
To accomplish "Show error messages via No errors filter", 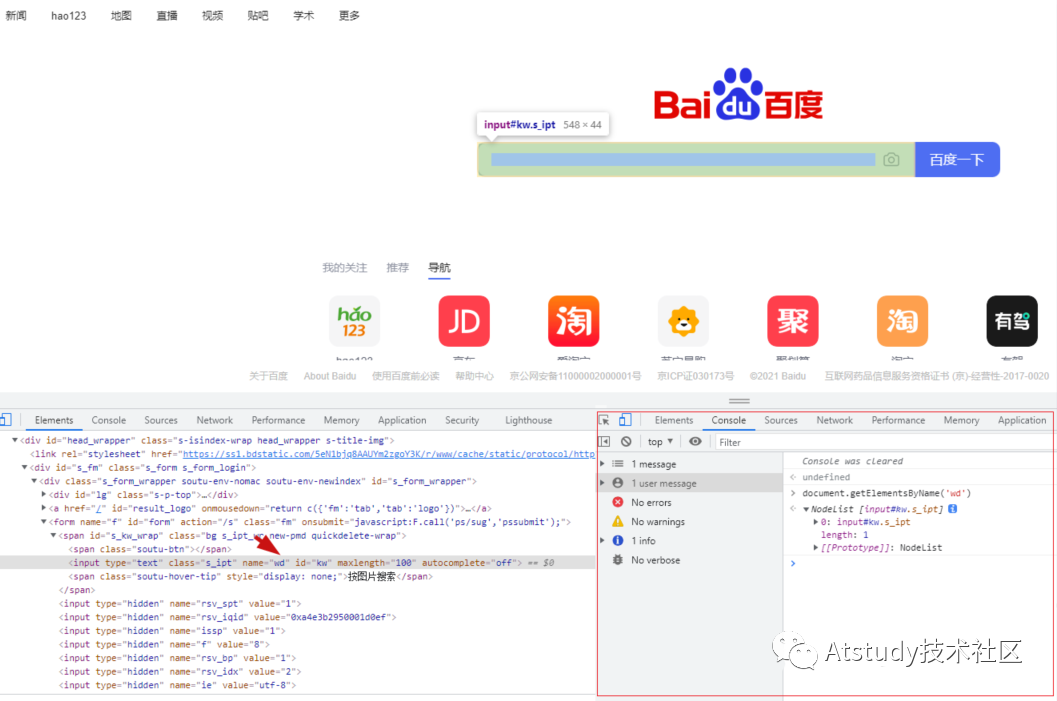I will click(x=650, y=503).
